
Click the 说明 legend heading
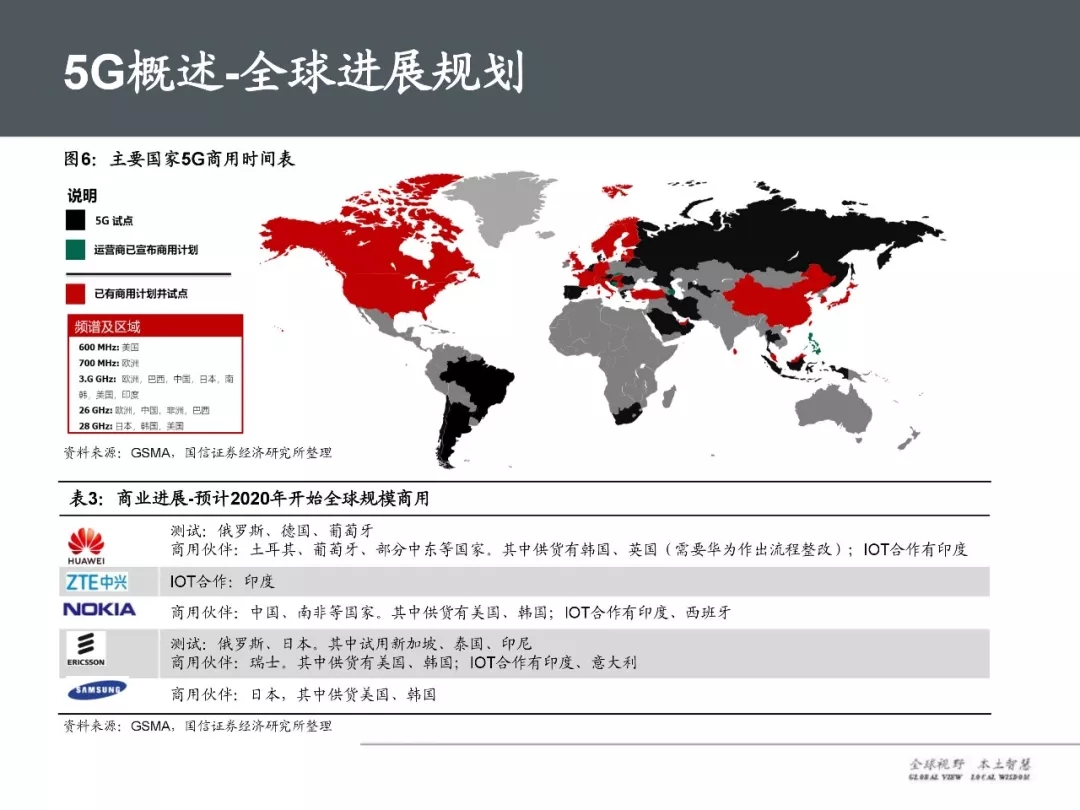pos(82,196)
